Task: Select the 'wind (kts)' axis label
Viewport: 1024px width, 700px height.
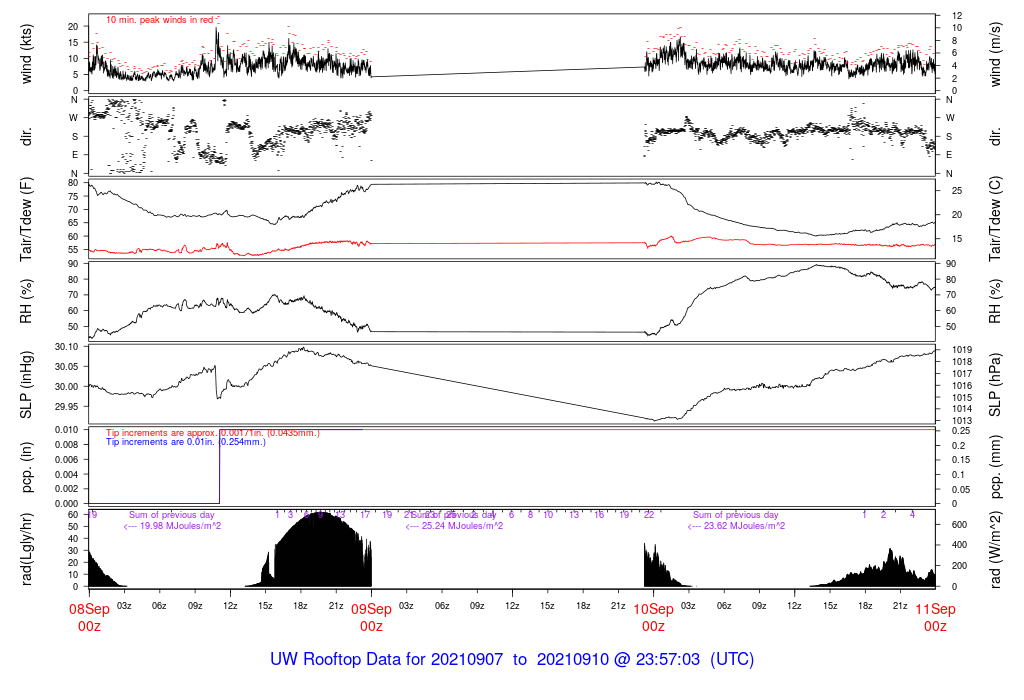Action: tap(26, 54)
